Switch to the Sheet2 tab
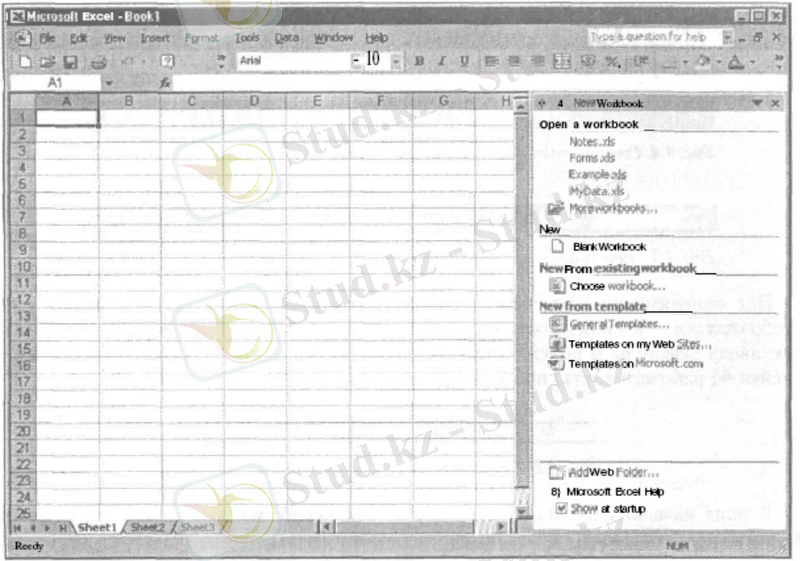 click(x=147, y=527)
